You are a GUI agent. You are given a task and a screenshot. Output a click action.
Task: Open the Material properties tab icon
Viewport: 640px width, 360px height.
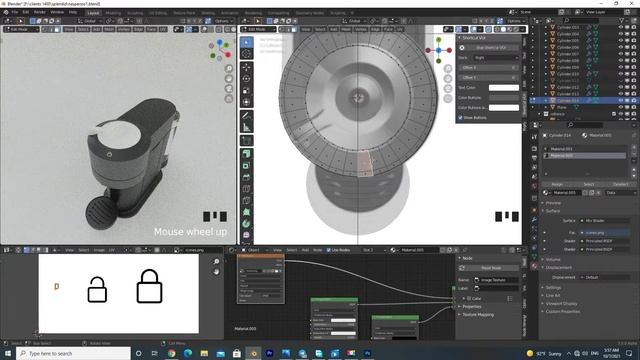tap(534, 266)
